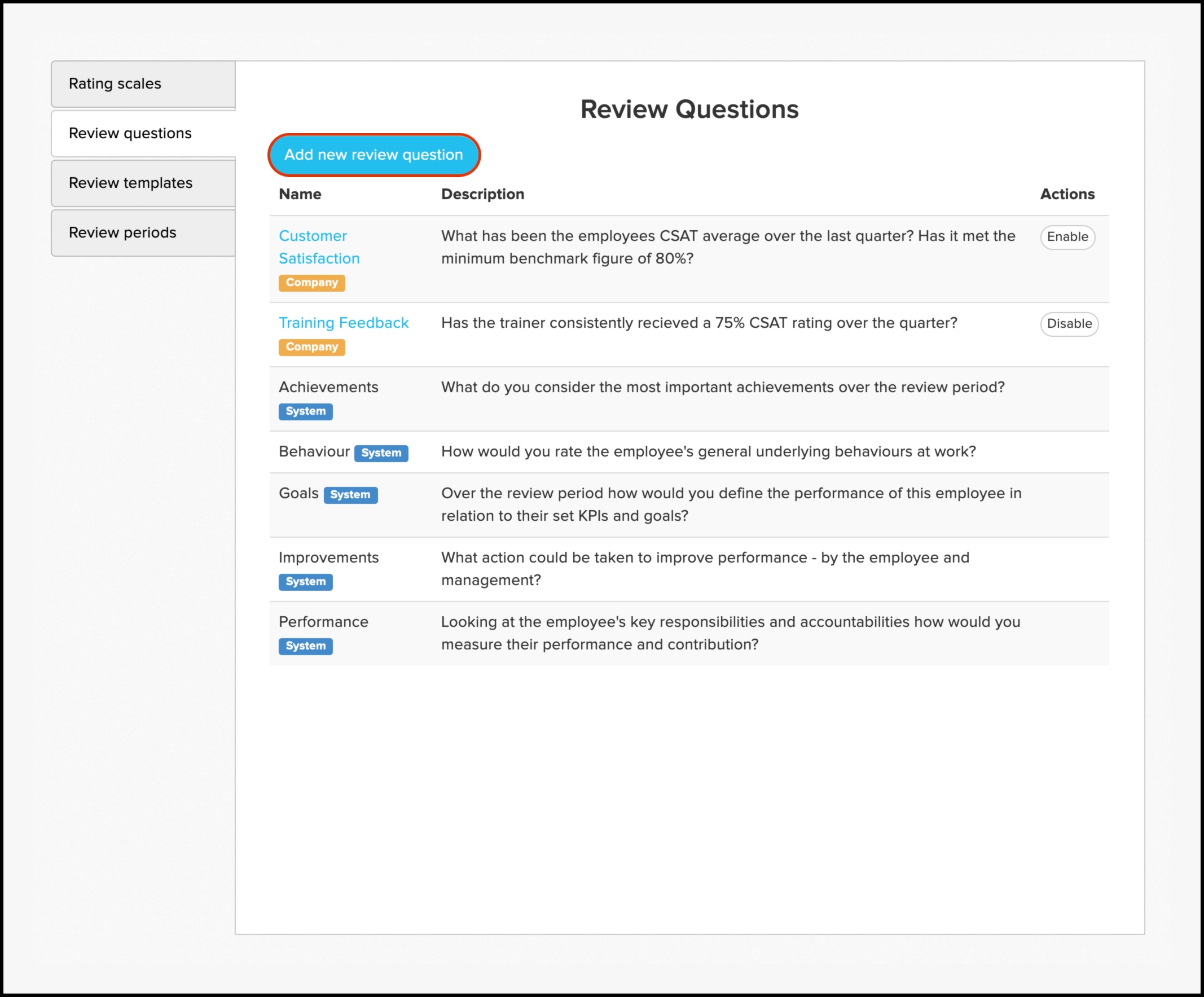Click the Achievements row name
The height and width of the screenshot is (997, 1204).
tap(328, 387)
